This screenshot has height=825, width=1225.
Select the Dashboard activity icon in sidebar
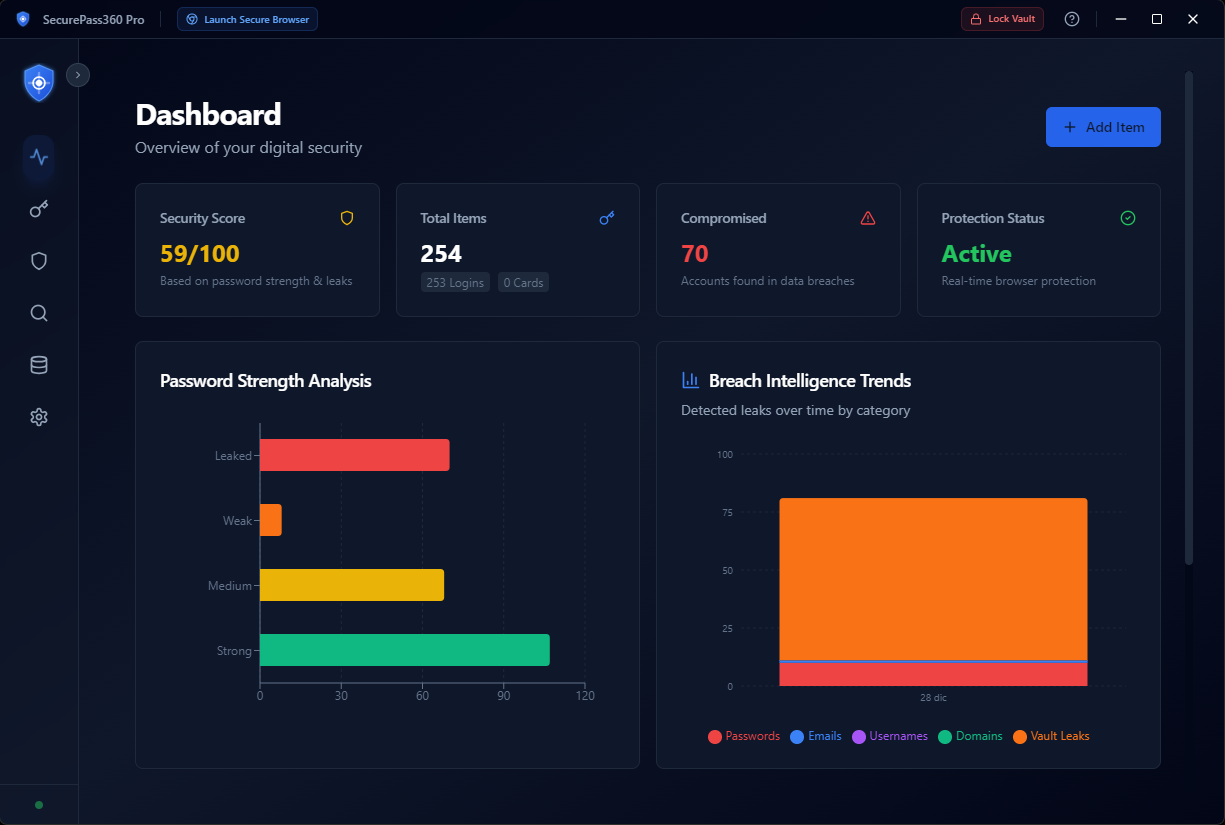(38, 157)
